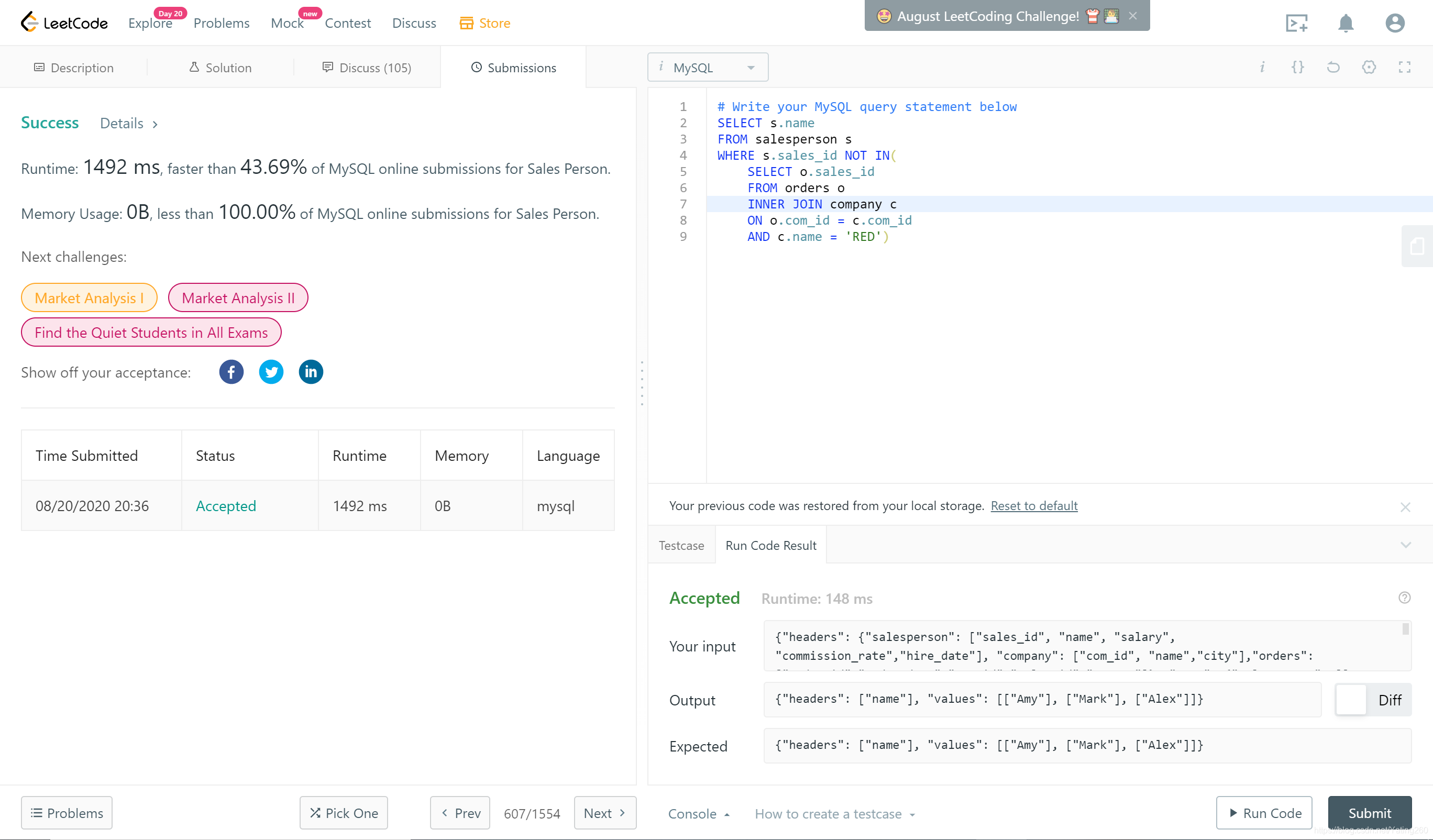This screenshot has height=840, width=1433.
Task: Switch to the Testcase tab
Action: coord(681,545)
